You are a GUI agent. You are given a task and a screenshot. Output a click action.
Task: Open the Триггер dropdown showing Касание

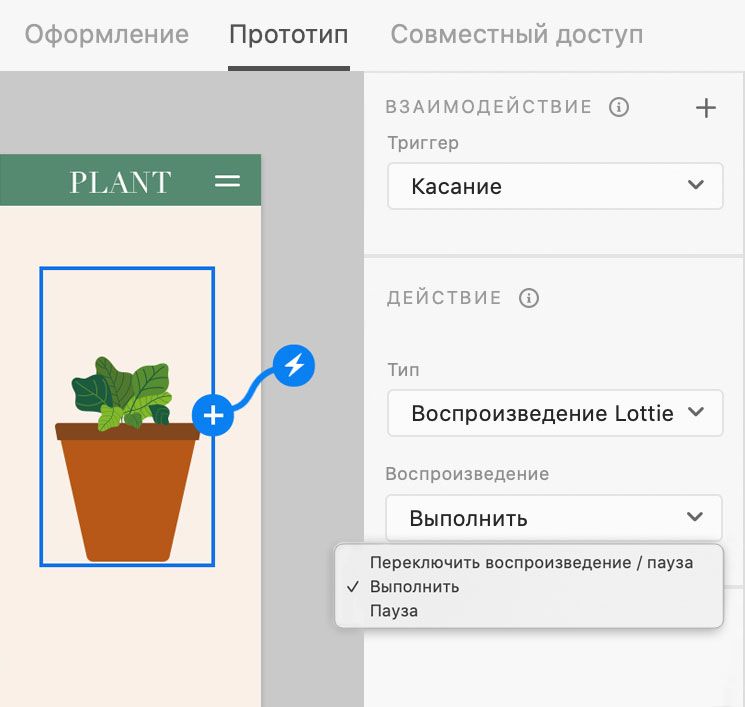coord(555,186)
